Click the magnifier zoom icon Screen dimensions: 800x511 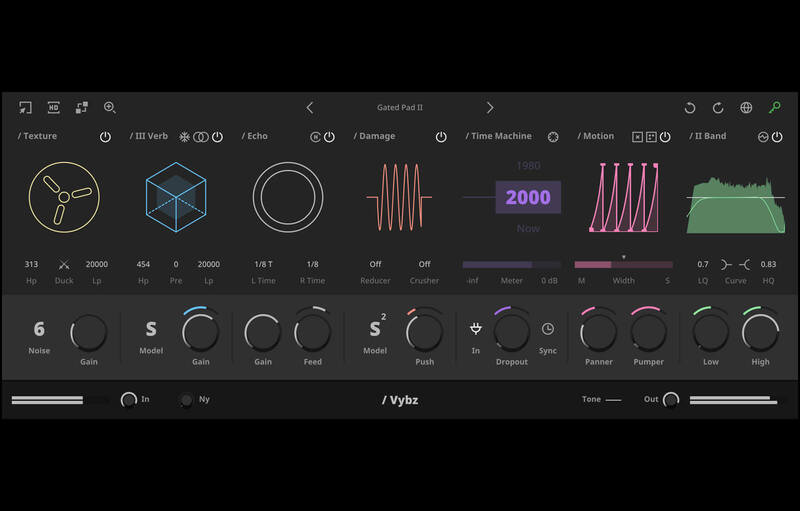pos(110,108)
